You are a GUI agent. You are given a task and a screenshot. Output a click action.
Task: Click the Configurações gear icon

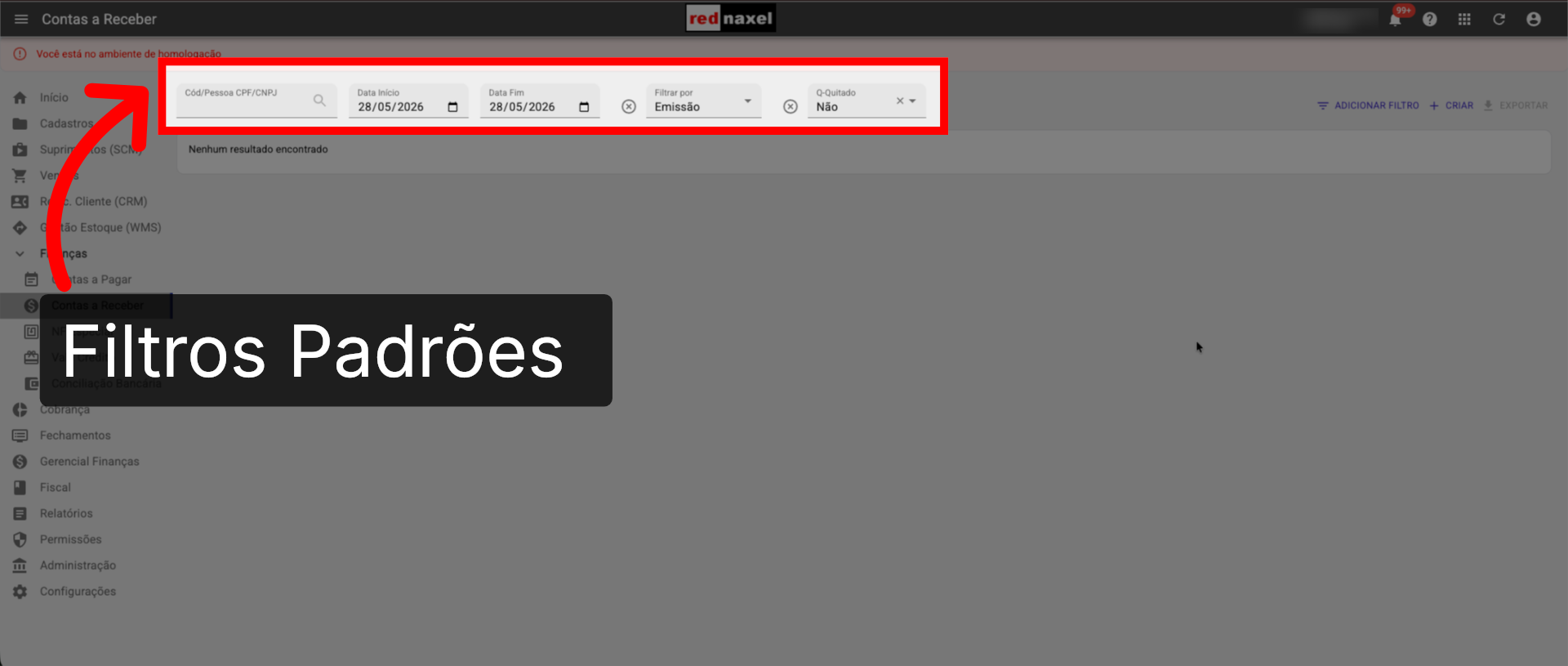pos(20,592)
